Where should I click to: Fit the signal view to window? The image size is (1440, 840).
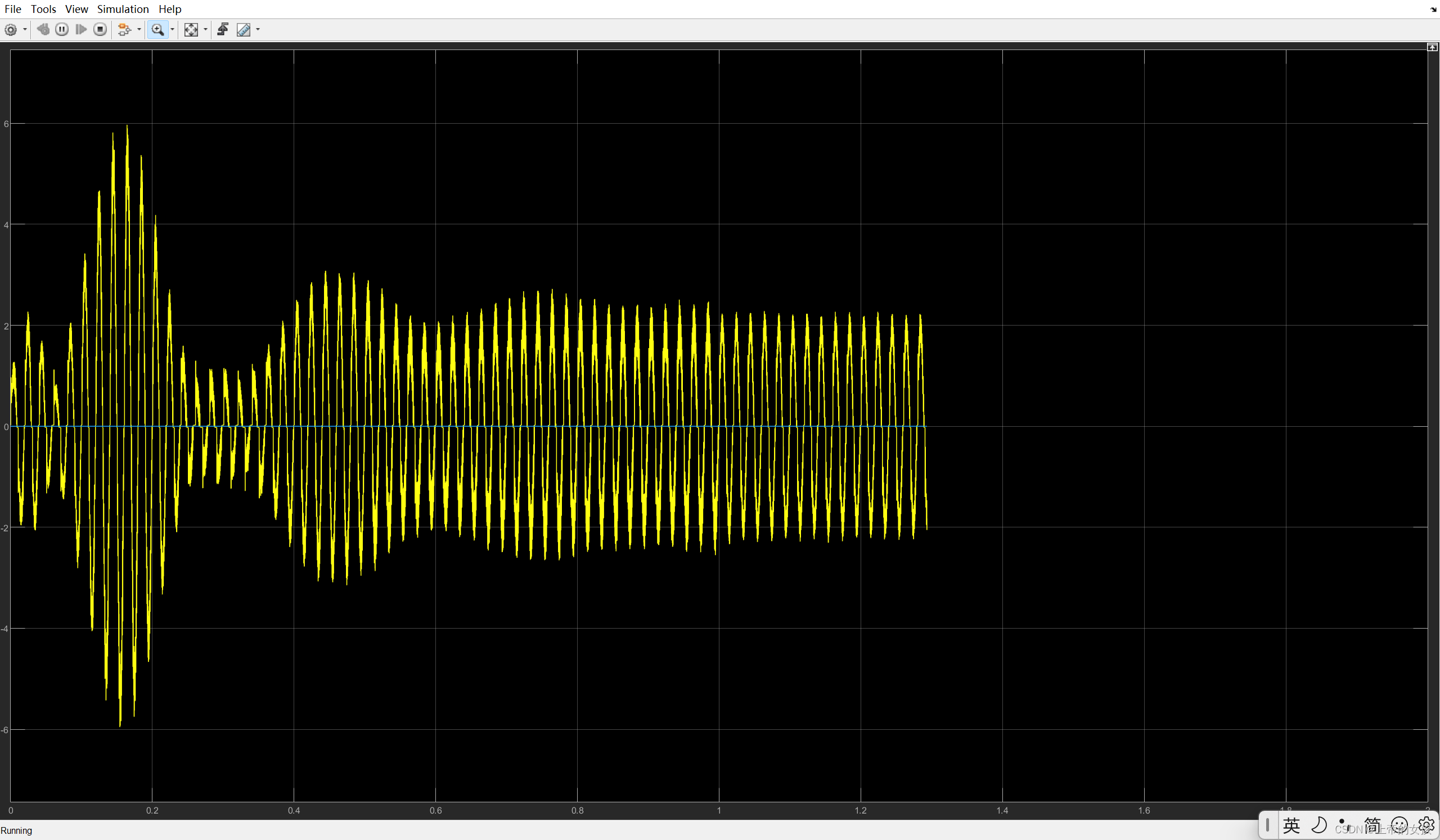click(x=192, y=29)
